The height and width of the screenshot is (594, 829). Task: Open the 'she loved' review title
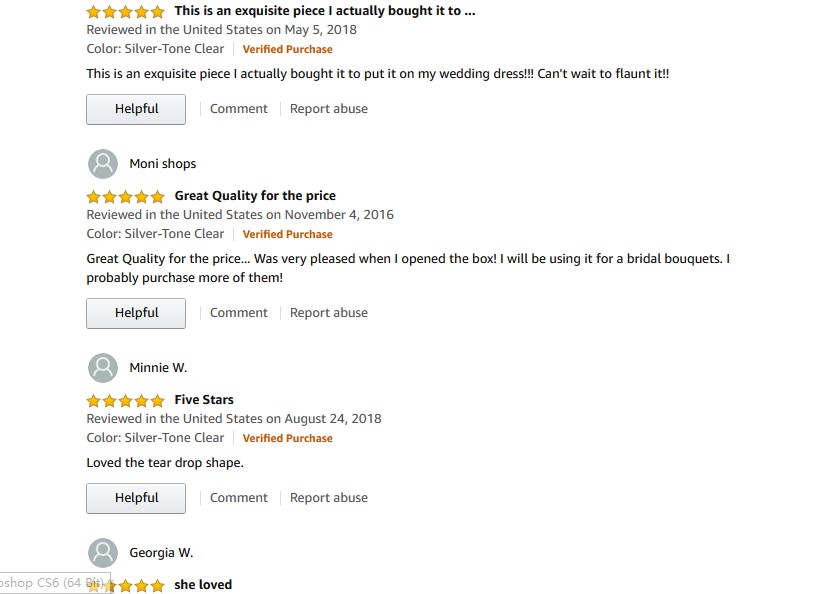tap(203, 585)
